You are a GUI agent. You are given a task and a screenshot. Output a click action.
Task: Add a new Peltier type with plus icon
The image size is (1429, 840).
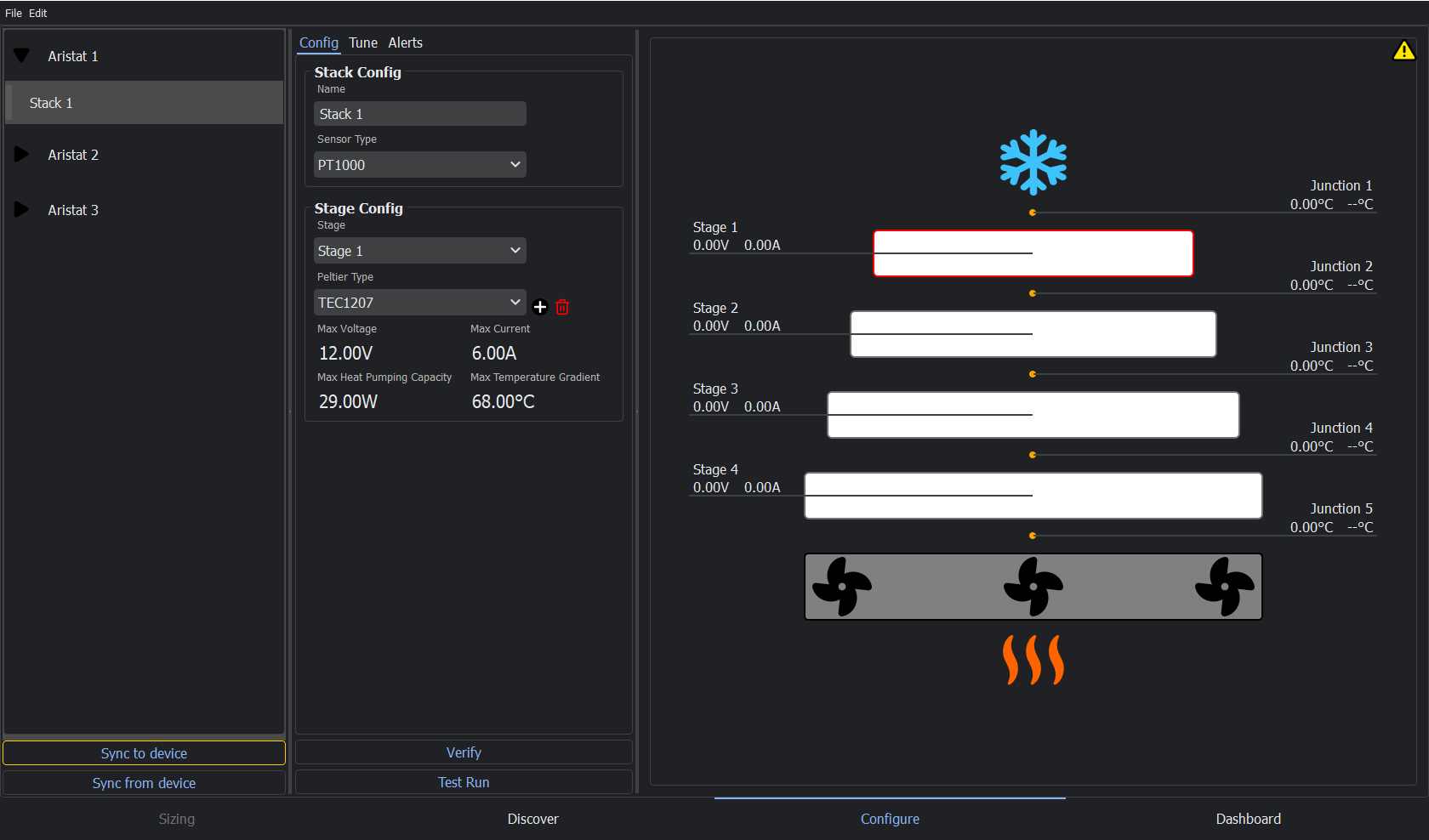pyautogui.click(x=539, y=307)
